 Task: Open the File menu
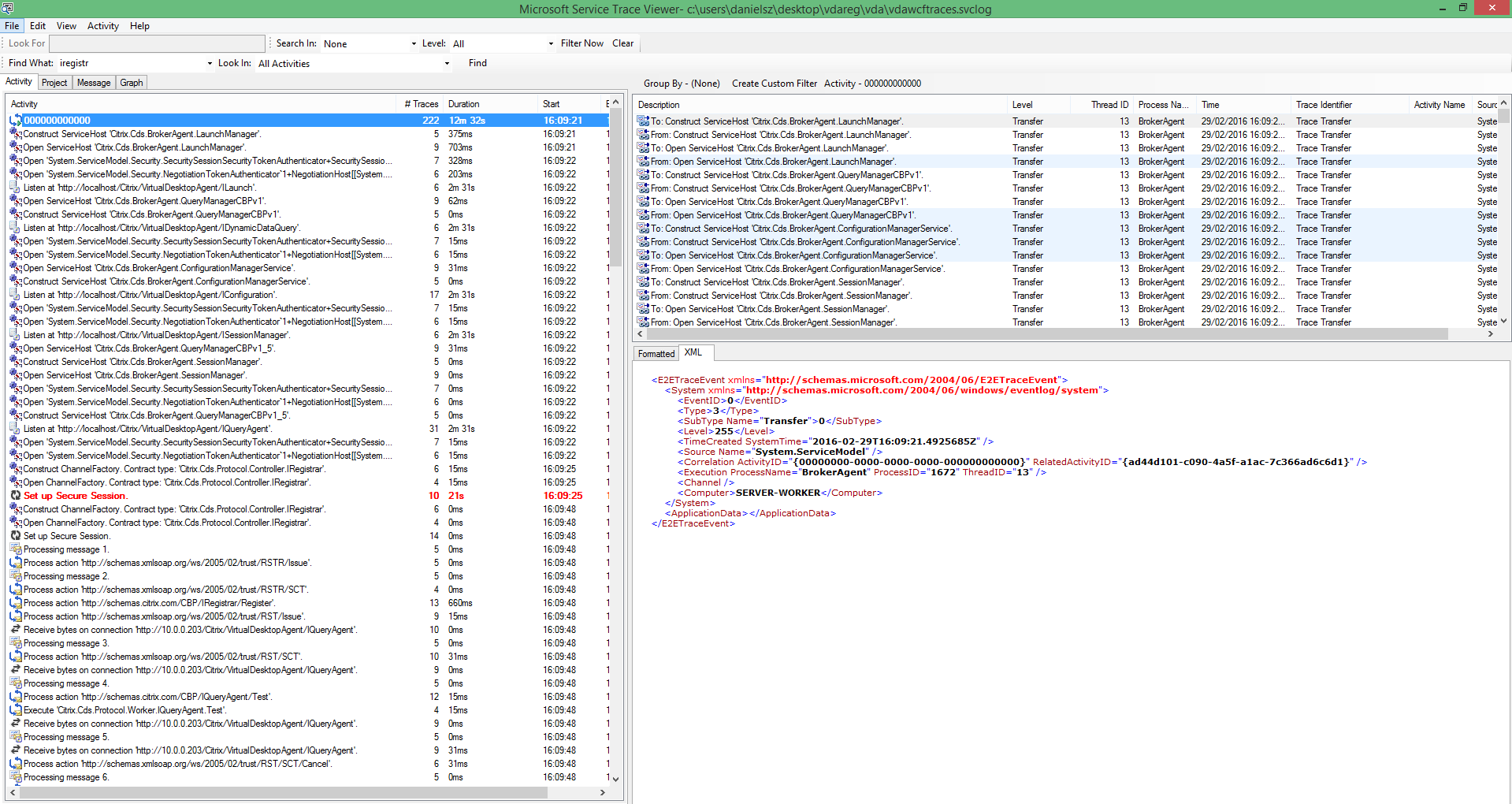12,26
